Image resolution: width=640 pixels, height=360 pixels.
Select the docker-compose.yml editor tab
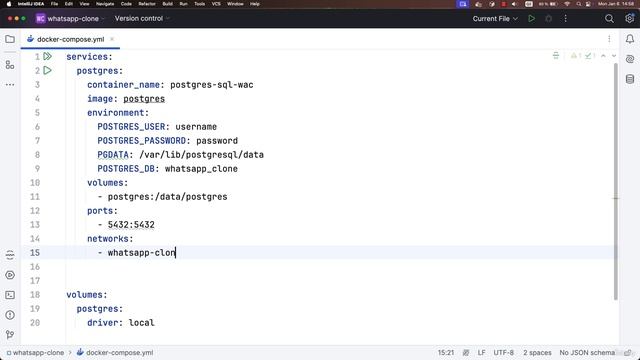(70, 39)
